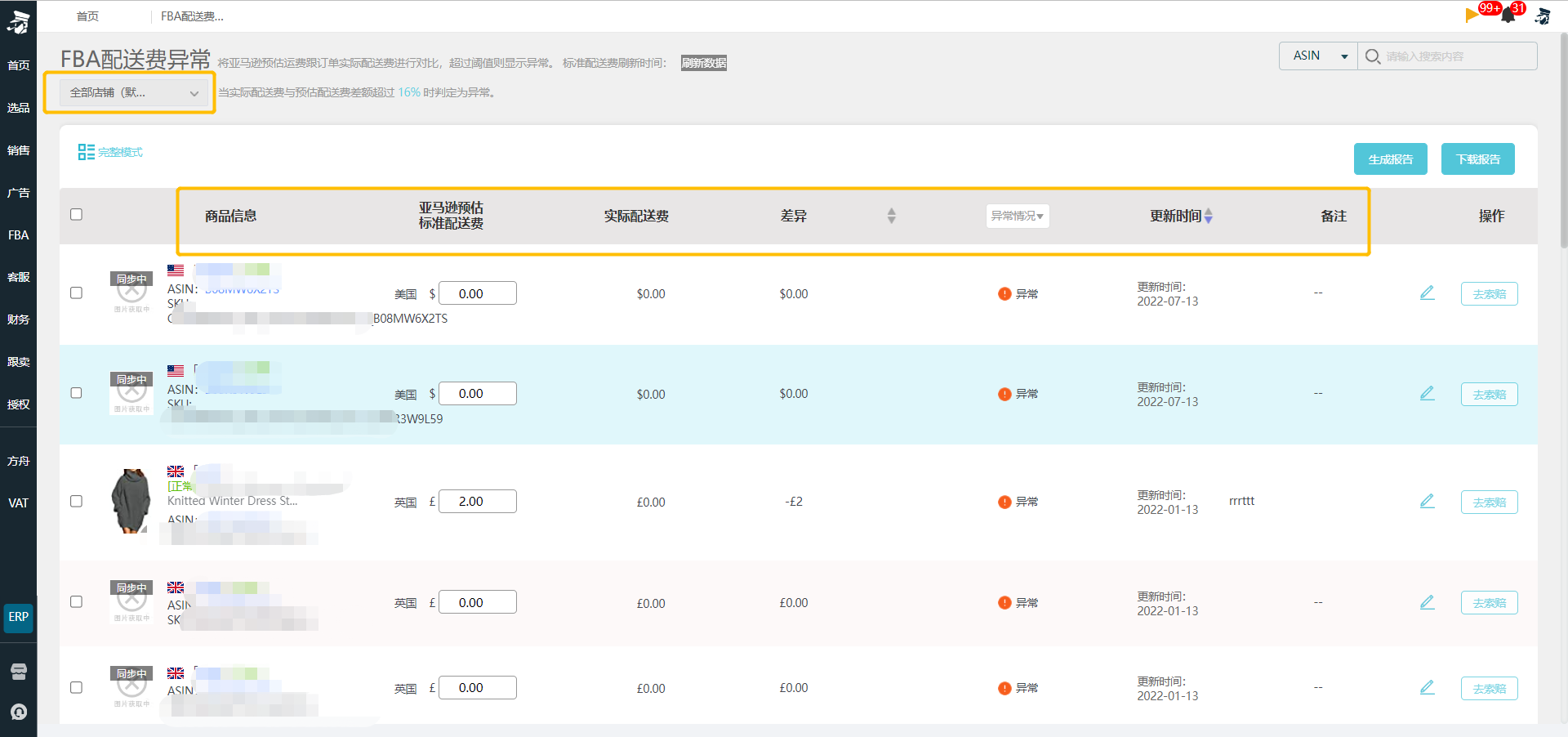
Task: Click 异常 status icon in B08MW6X2TS row
Action: pyautogui.click(x=1004, y=294)
